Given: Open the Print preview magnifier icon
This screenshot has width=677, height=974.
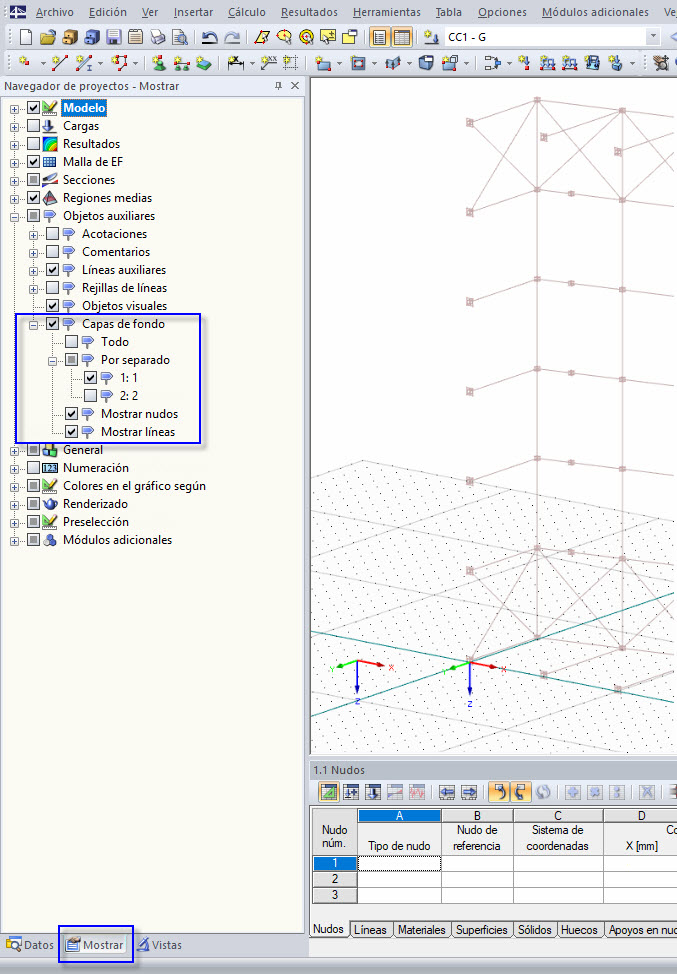Looking at the screenshot, I should 179,37.
